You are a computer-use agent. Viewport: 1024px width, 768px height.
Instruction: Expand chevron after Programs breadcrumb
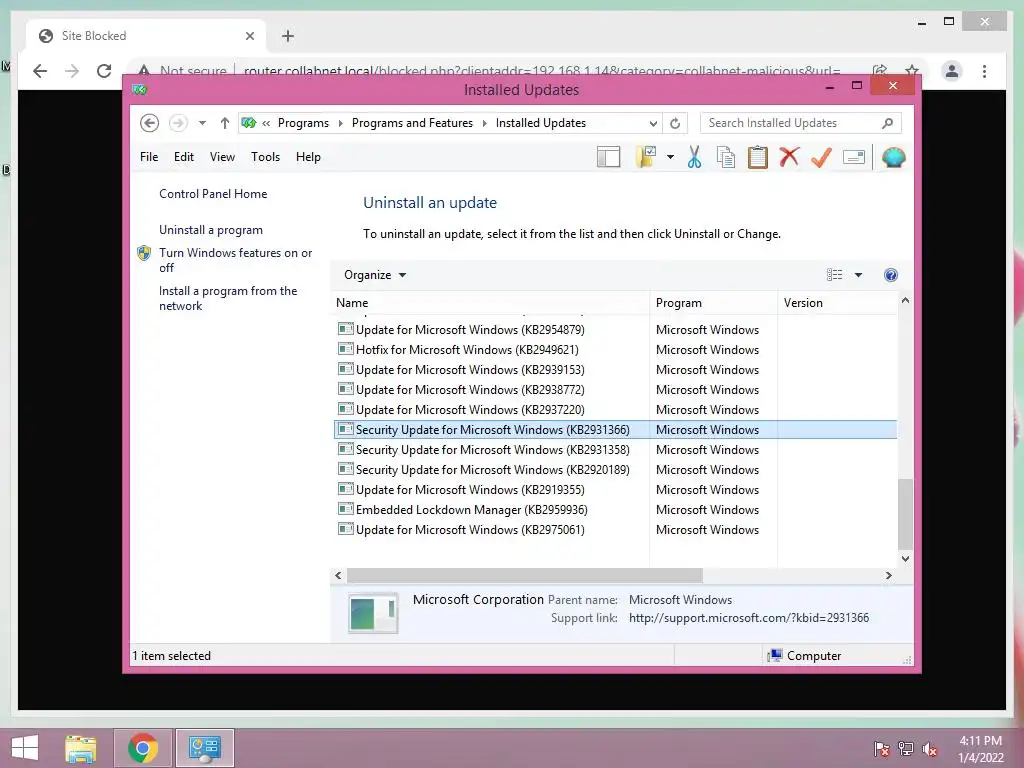click(340, 123)
